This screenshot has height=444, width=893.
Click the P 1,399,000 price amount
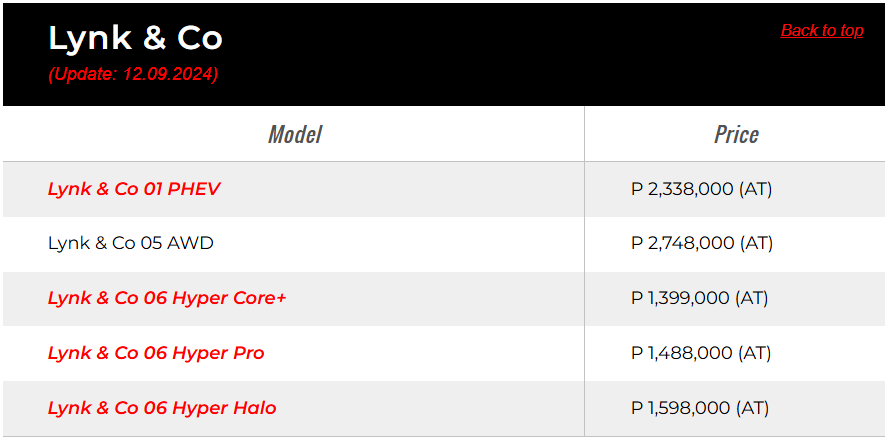pyautogui.click(x=682, y=298)
